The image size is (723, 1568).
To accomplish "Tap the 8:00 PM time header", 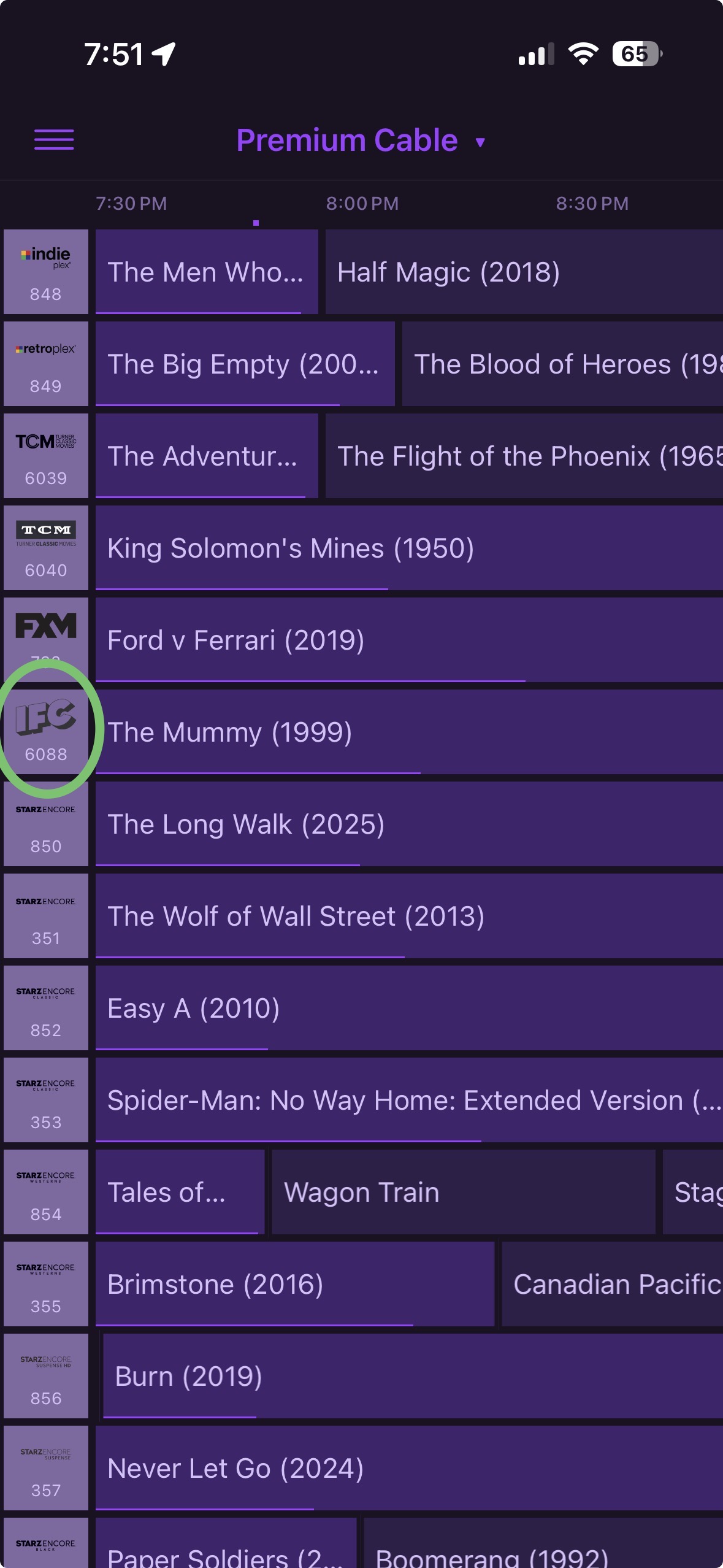I will tap(362, 204).
